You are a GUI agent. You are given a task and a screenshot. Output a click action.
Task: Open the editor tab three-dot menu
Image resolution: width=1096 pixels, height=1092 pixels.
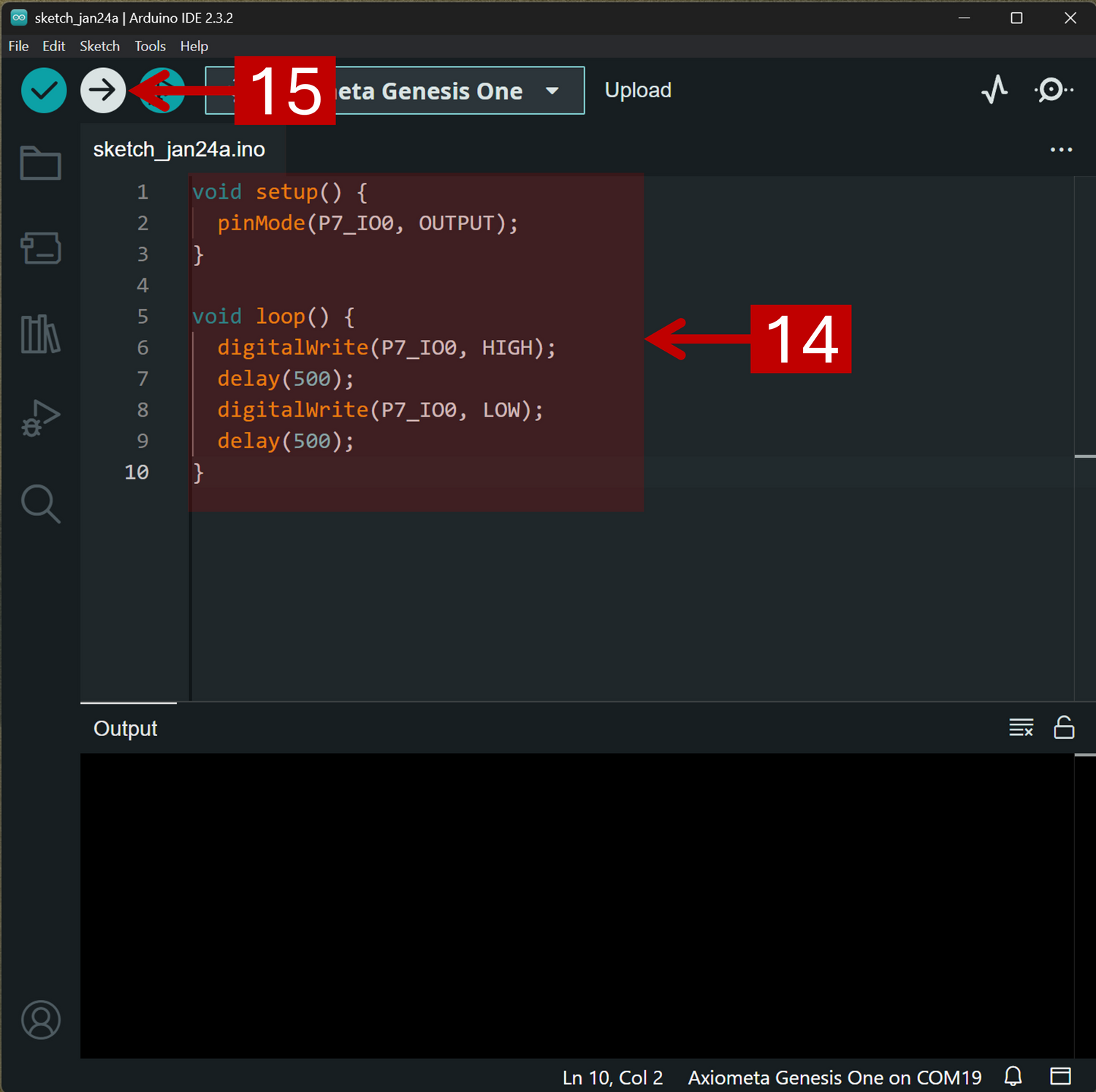click(x=1061, y=150)
